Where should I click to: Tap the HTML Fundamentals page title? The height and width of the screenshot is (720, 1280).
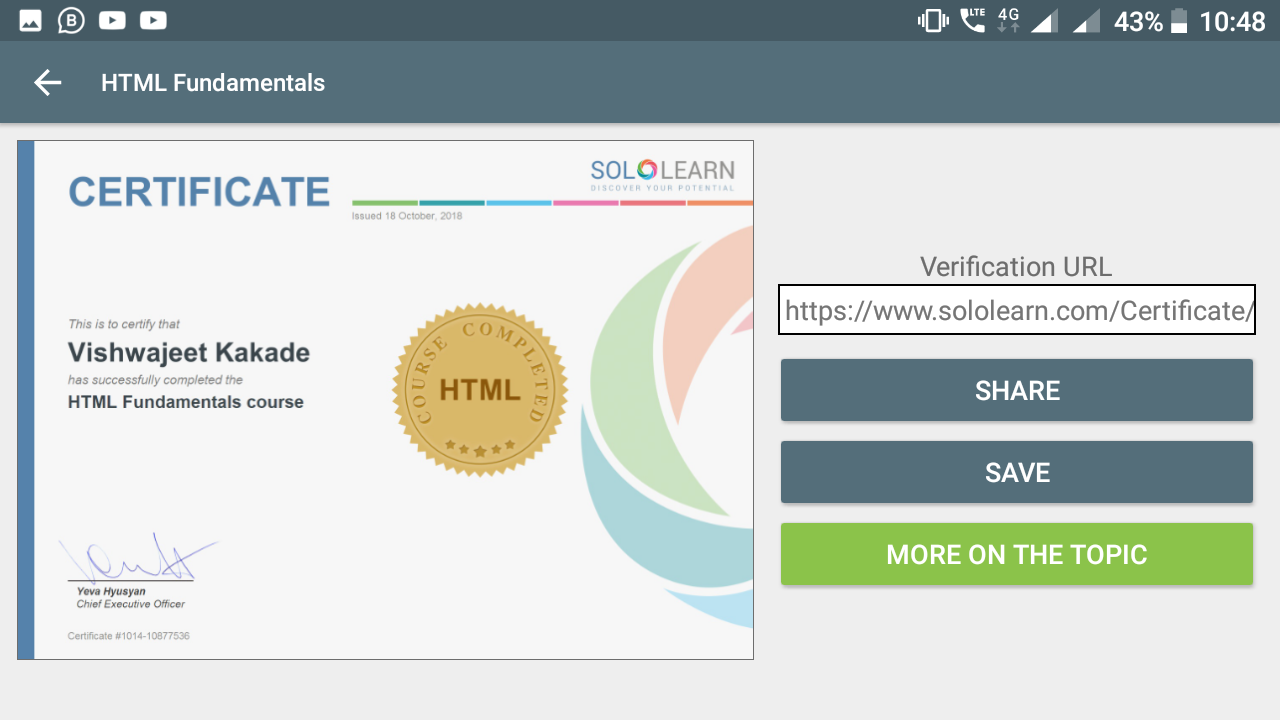213,83
